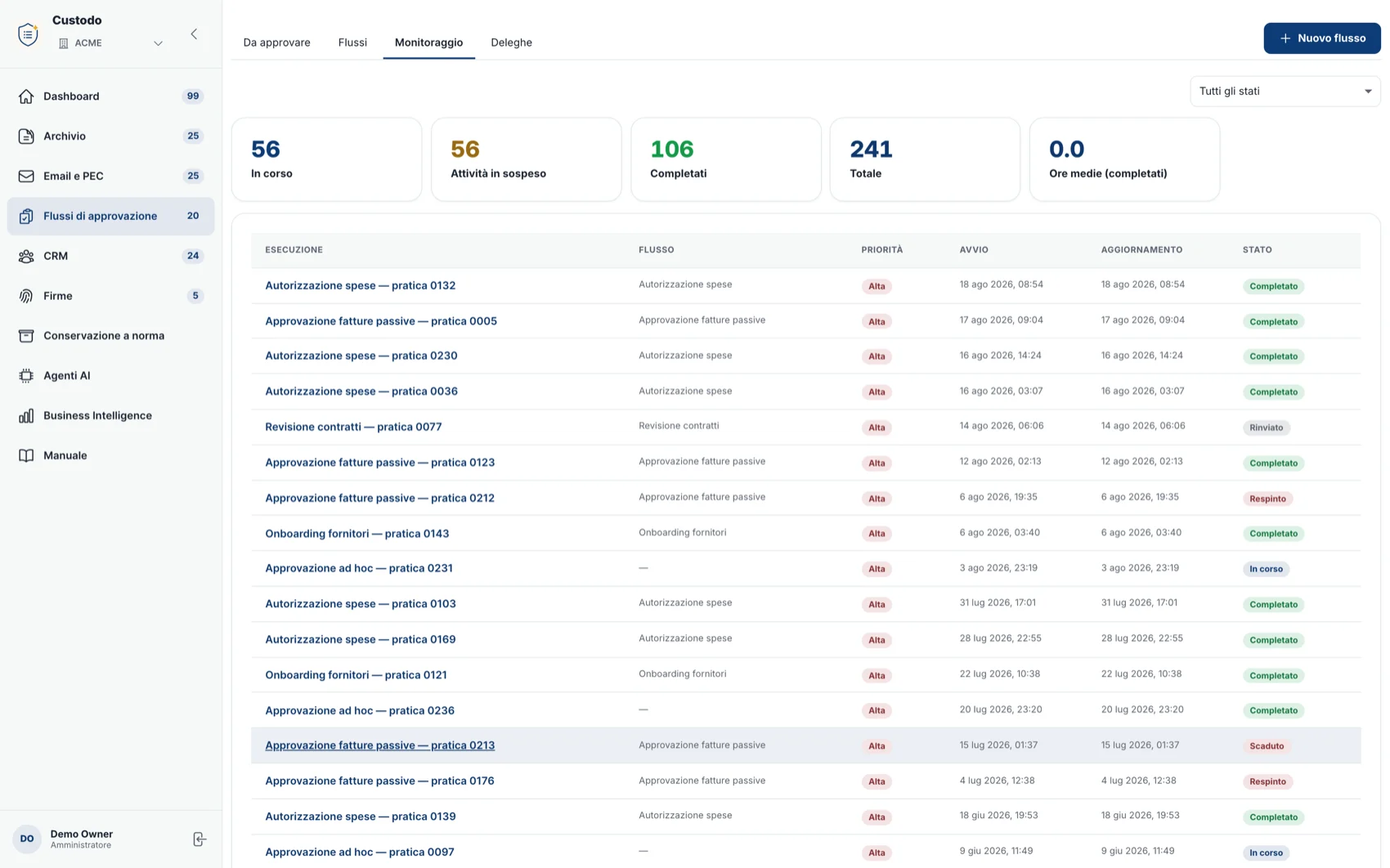Viewport: 1390px width, 868px height.
Task: Click the Flussi di approvazione clipboard icon
Action: point(26,217)
